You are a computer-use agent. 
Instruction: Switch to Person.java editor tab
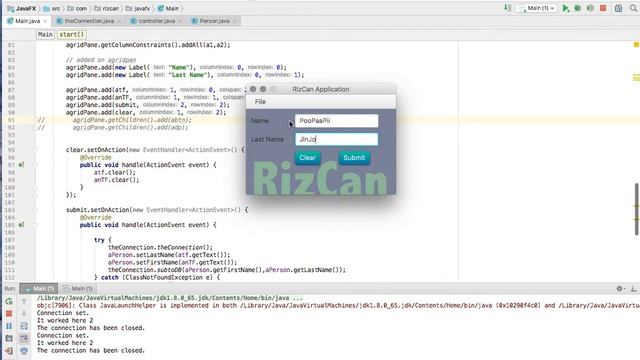tap(213, 21)
